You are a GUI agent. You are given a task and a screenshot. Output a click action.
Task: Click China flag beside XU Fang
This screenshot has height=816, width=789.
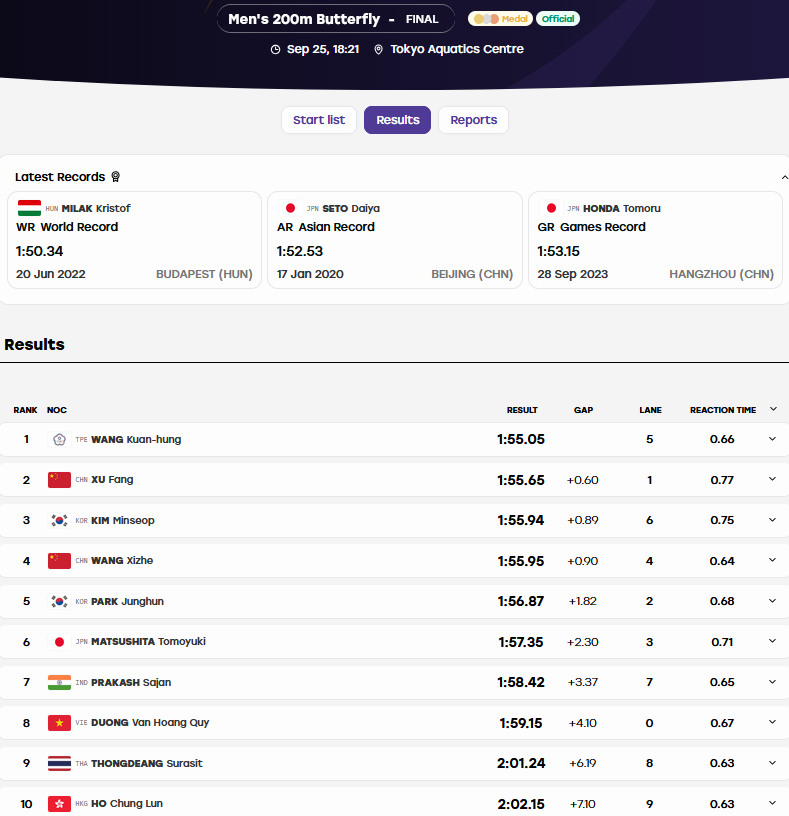coord(59,480)
